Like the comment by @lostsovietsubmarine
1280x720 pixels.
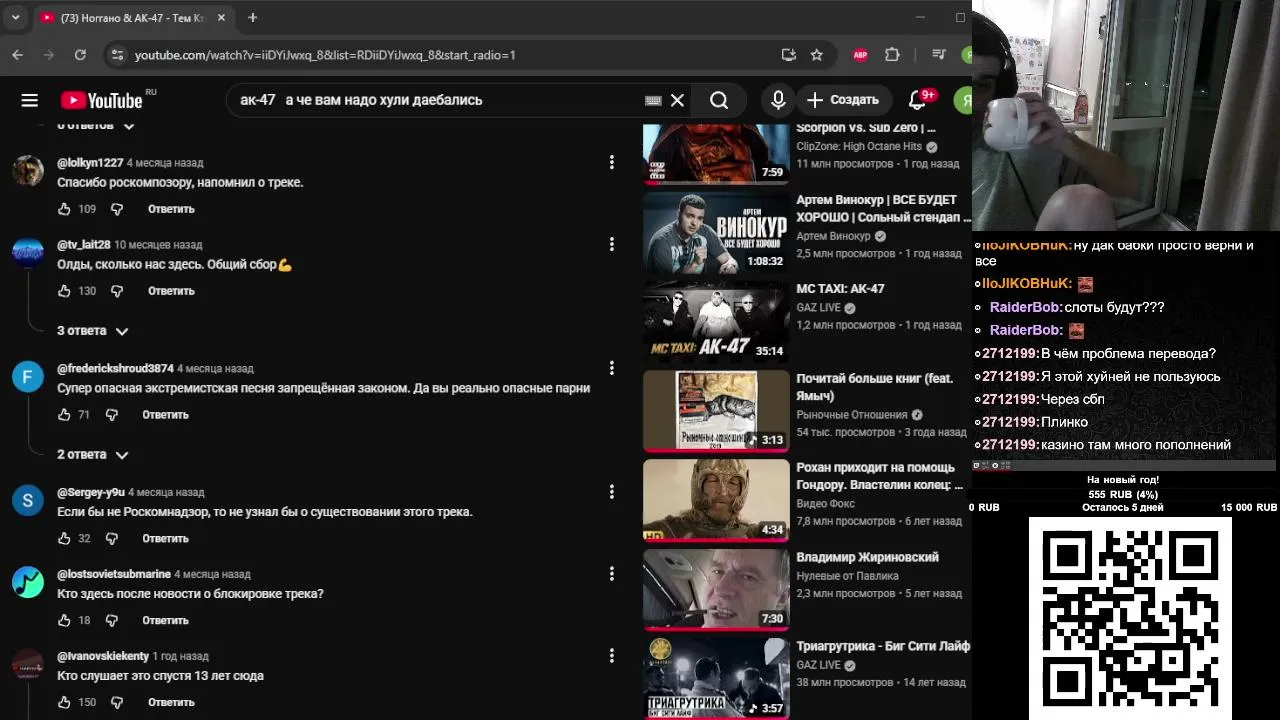(64, 620)
